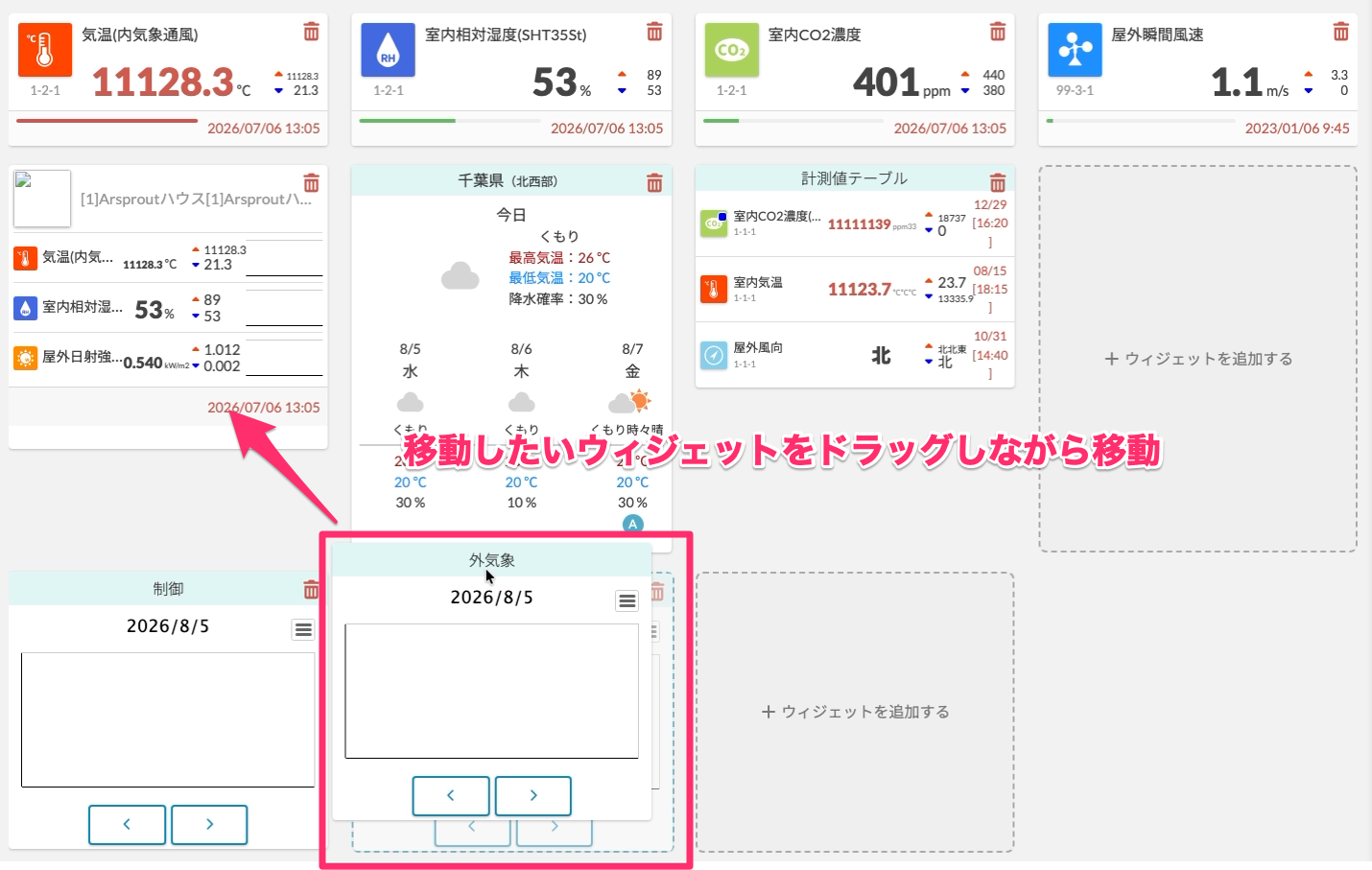
Task: Click the 8/7 金 forecast day label
Action: [x=632, y=361]
